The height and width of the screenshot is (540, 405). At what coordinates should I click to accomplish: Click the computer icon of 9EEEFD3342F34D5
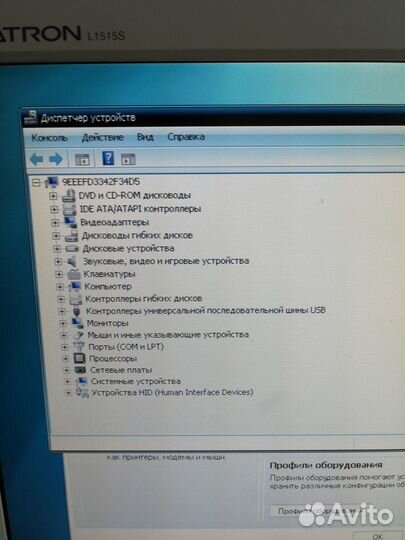click(52, 182)
